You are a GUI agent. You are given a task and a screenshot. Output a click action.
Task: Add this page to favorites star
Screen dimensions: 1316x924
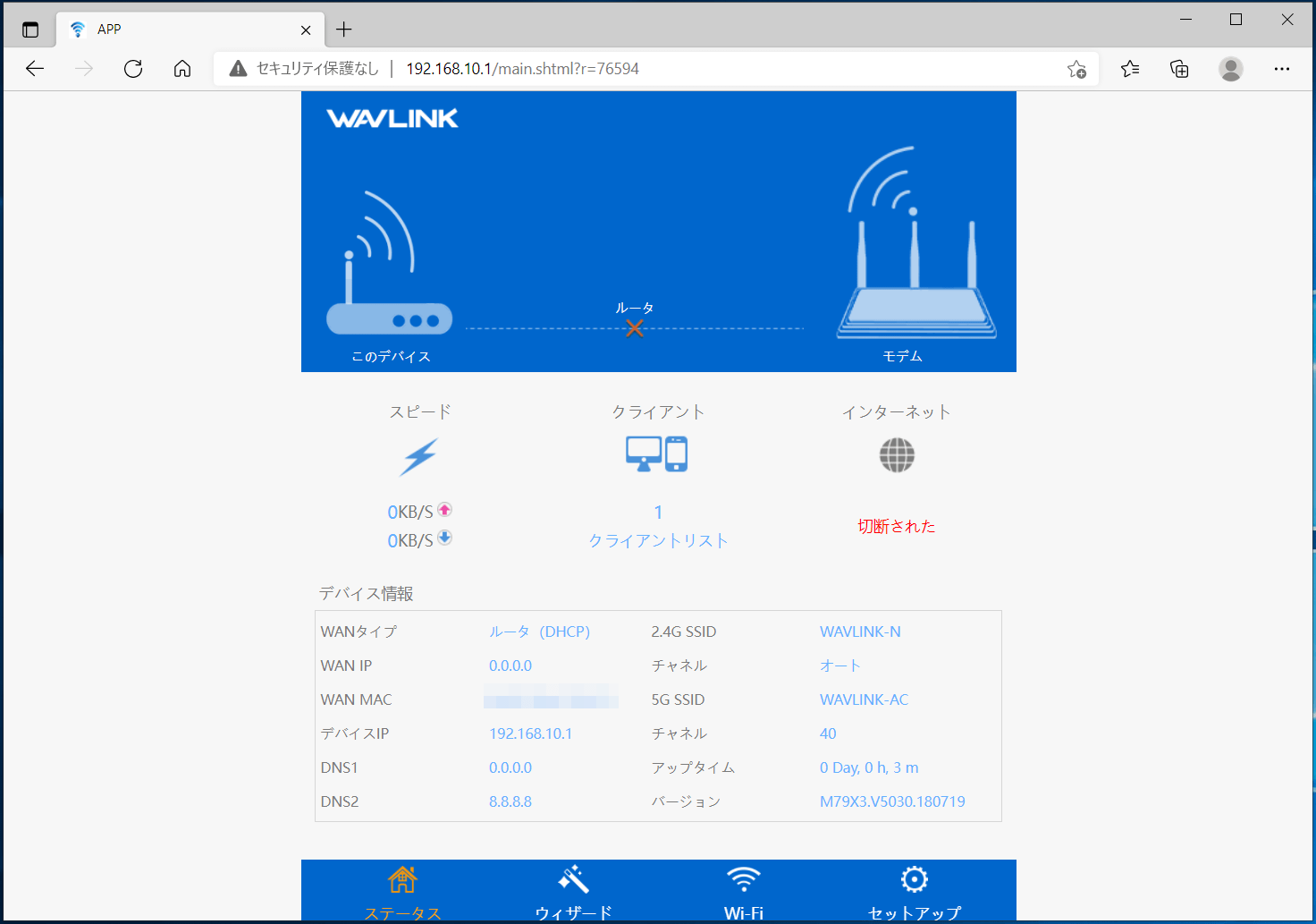click(1077, 69)
